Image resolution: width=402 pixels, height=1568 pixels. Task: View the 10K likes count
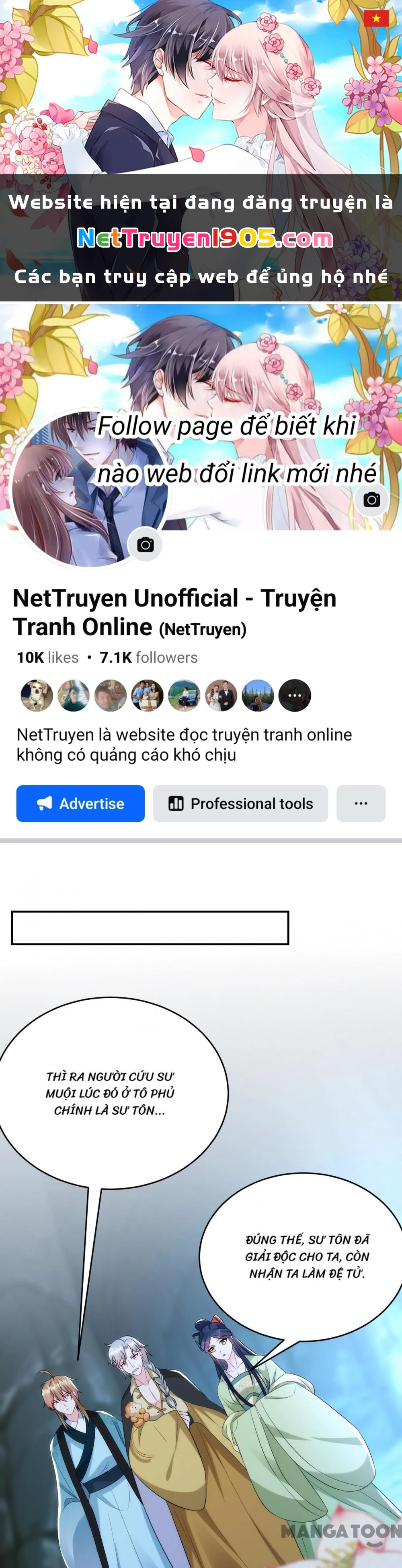click(47, 657)
